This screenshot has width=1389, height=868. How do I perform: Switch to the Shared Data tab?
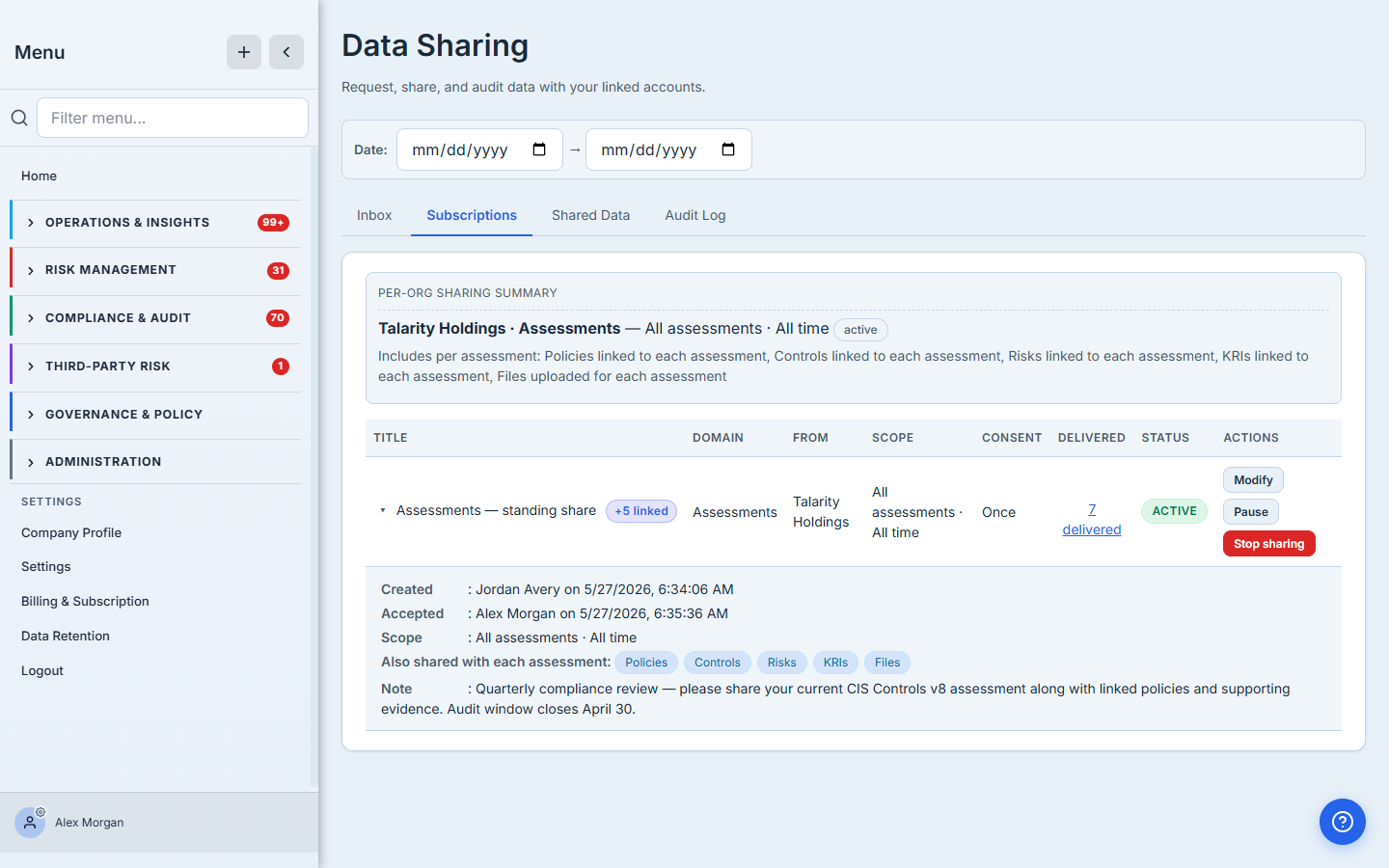point(590,215)
